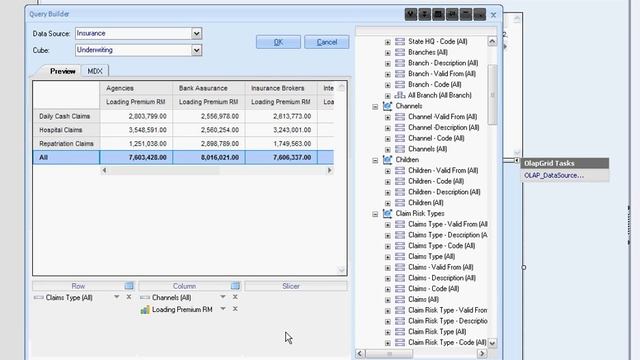
Task: Switch to the Preview tab
Action: 62,71
